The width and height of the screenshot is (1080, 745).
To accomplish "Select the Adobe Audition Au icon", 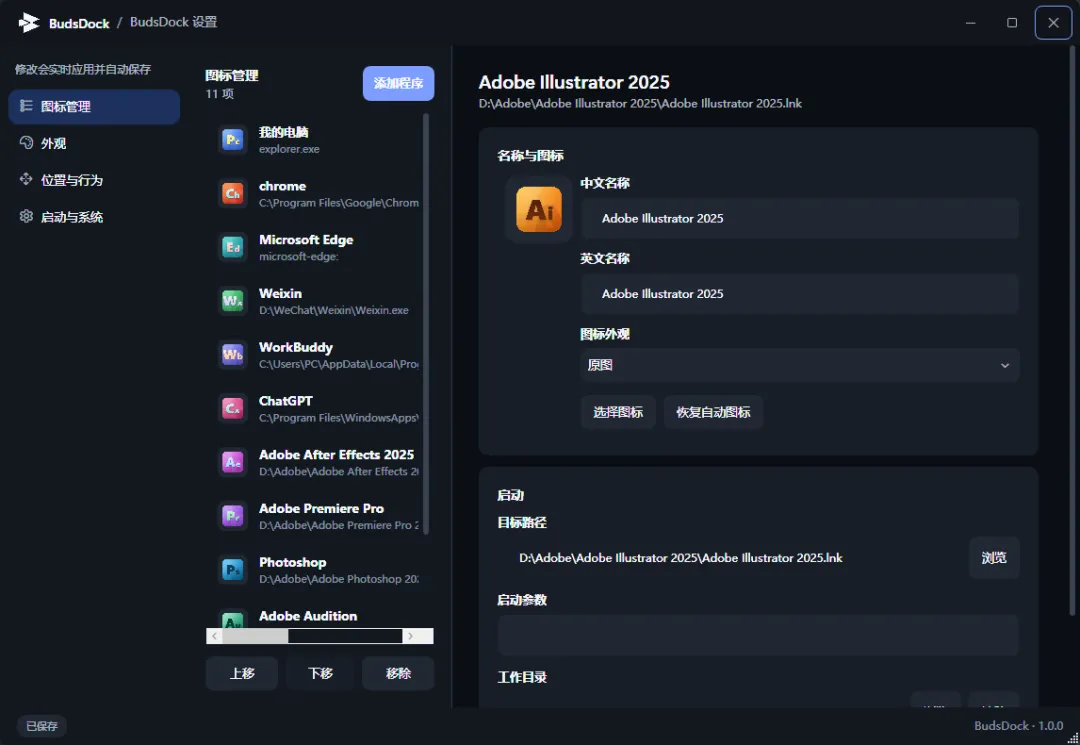I will (233, 620).
